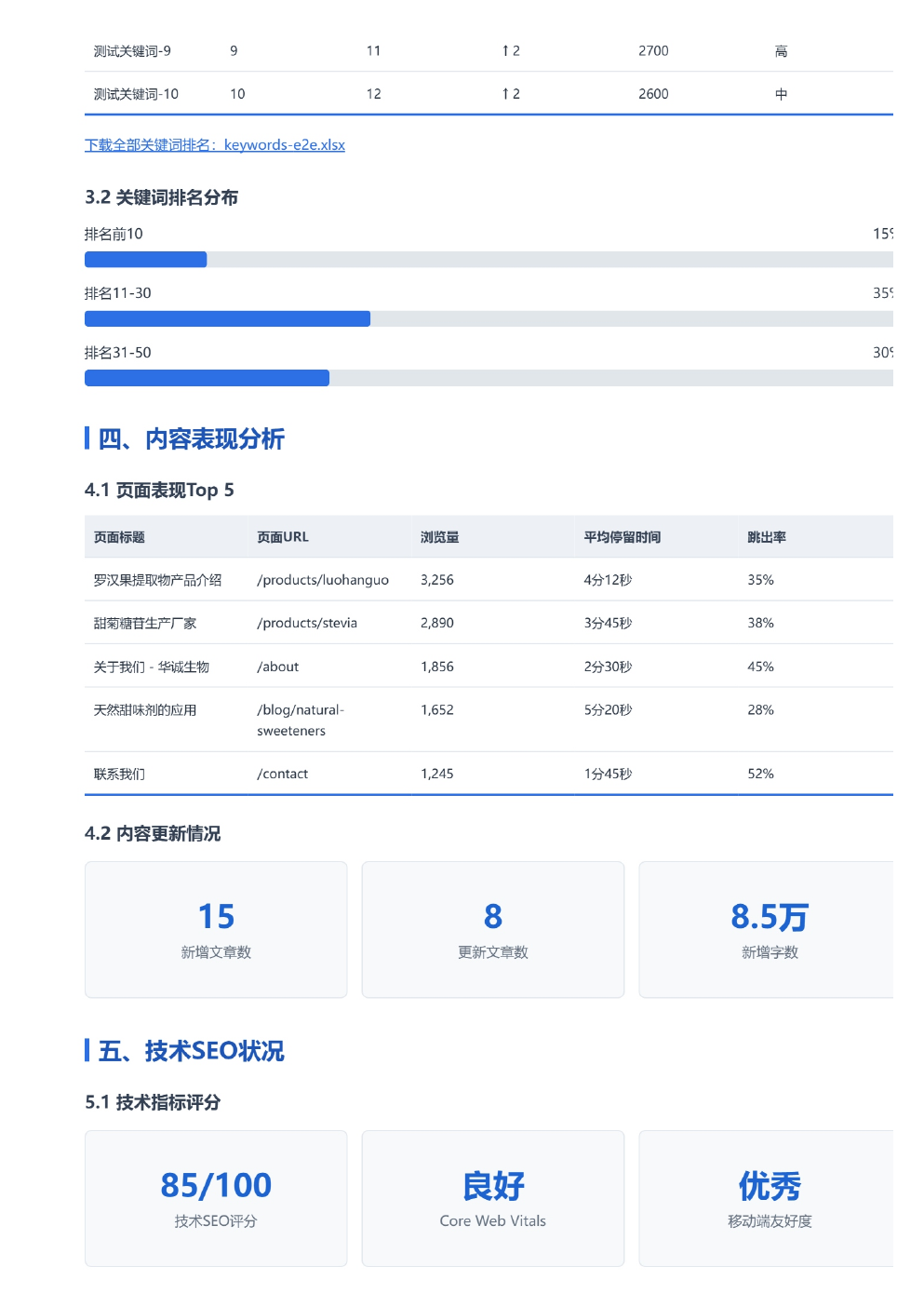Click search volume value 2600
The width and height of the screenshot is (924, 1307).
[653, 94]
